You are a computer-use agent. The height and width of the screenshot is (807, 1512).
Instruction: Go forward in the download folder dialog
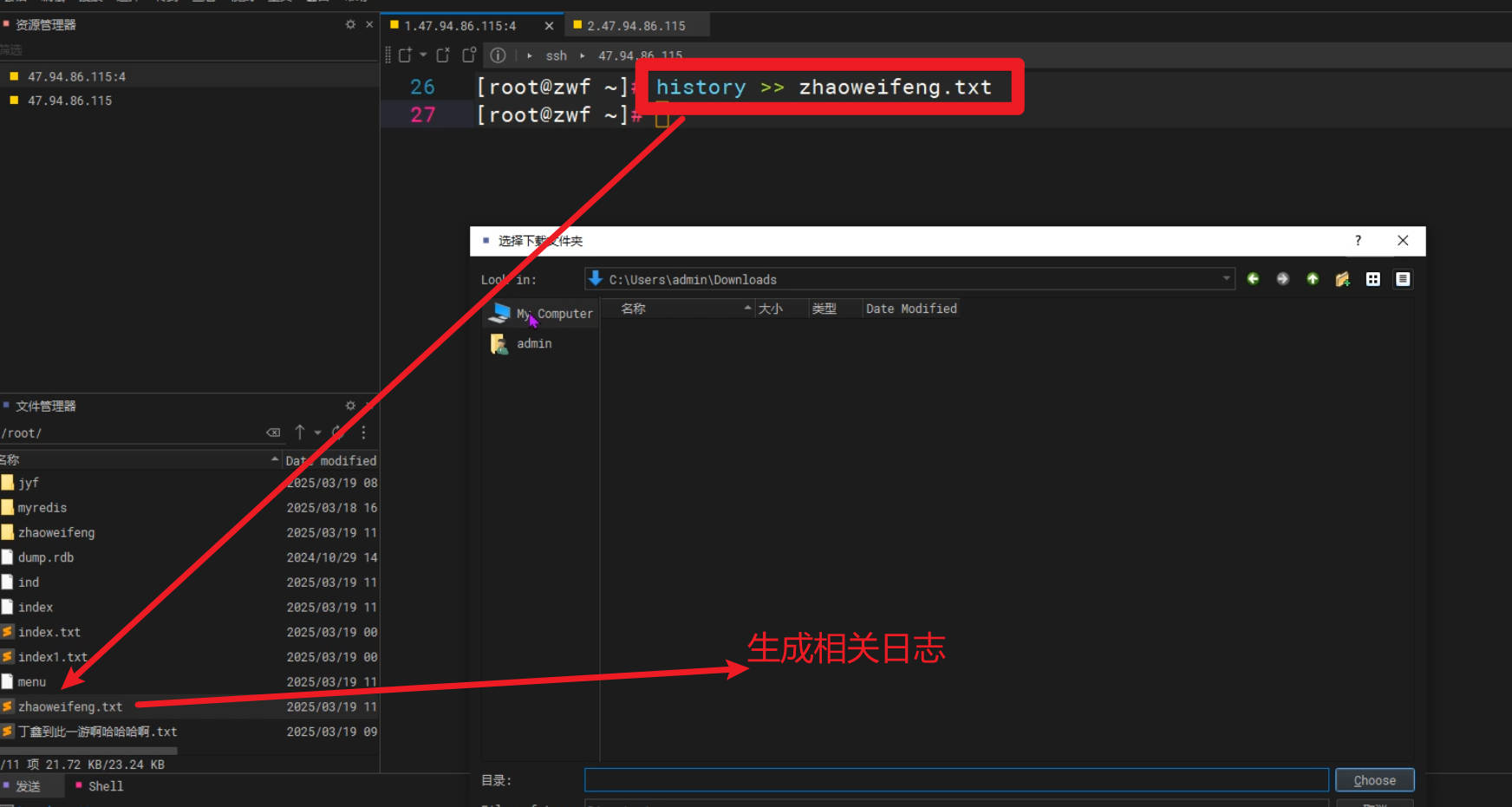pyautogui.click(x=1283, y=279)
